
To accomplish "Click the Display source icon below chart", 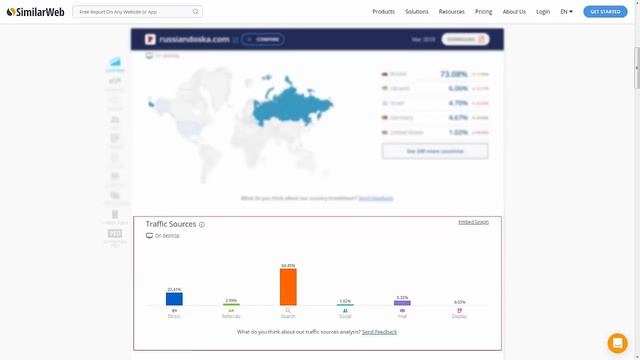I will click(460, 311).
